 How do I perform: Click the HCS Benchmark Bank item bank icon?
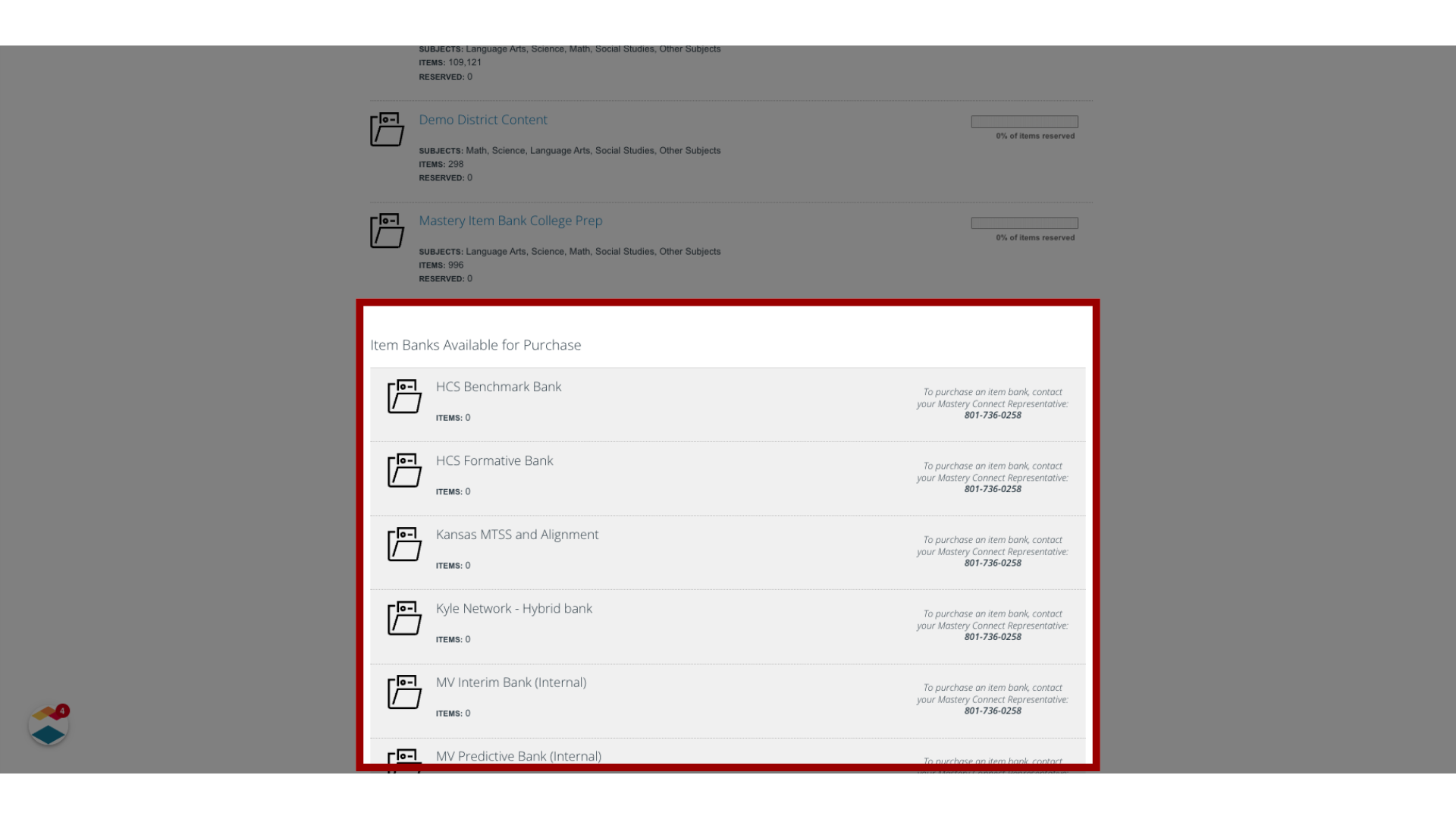pyautogui.click(x=404, y=396)
